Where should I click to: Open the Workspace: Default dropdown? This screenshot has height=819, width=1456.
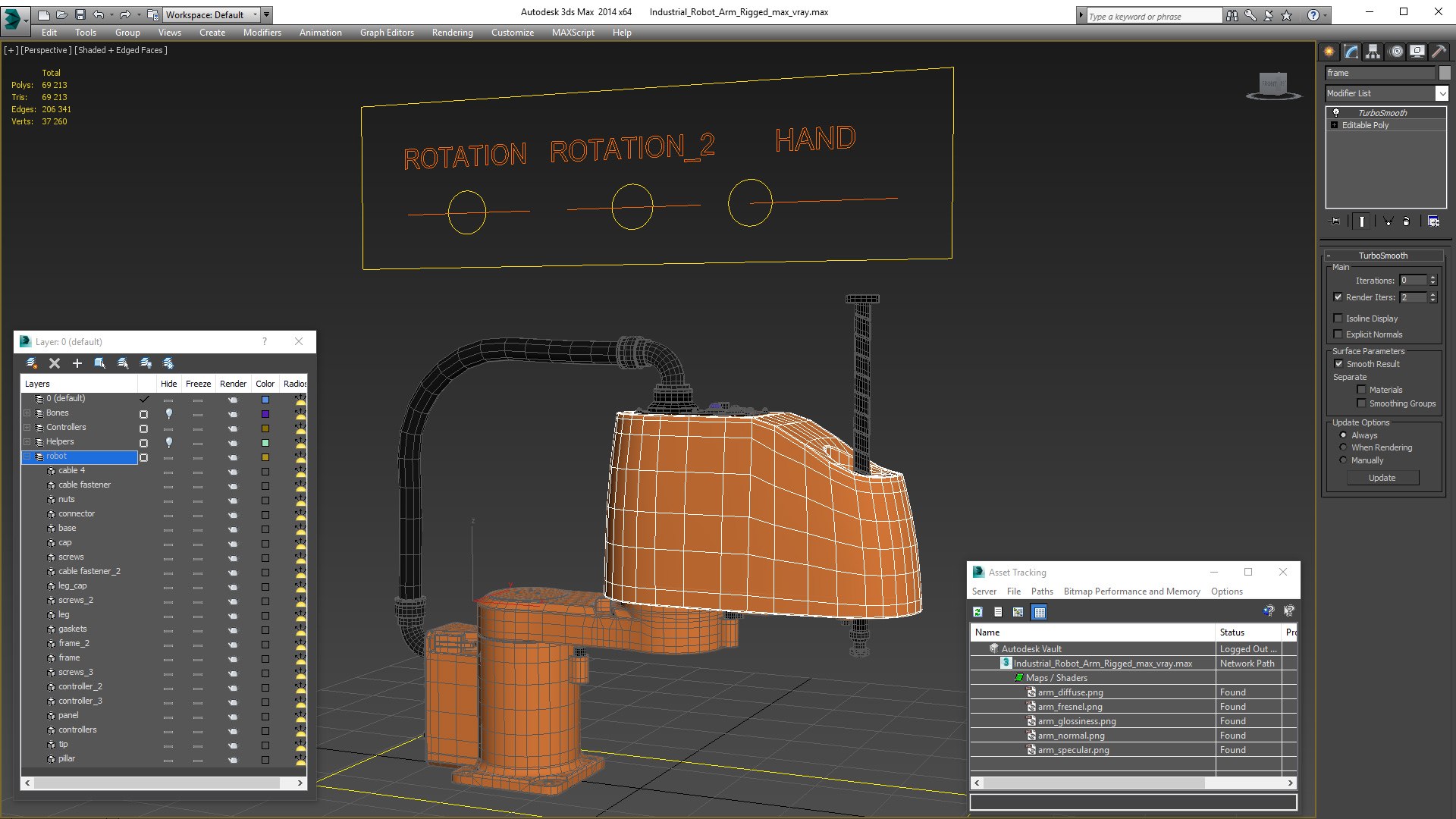click(x=210, y=14)
